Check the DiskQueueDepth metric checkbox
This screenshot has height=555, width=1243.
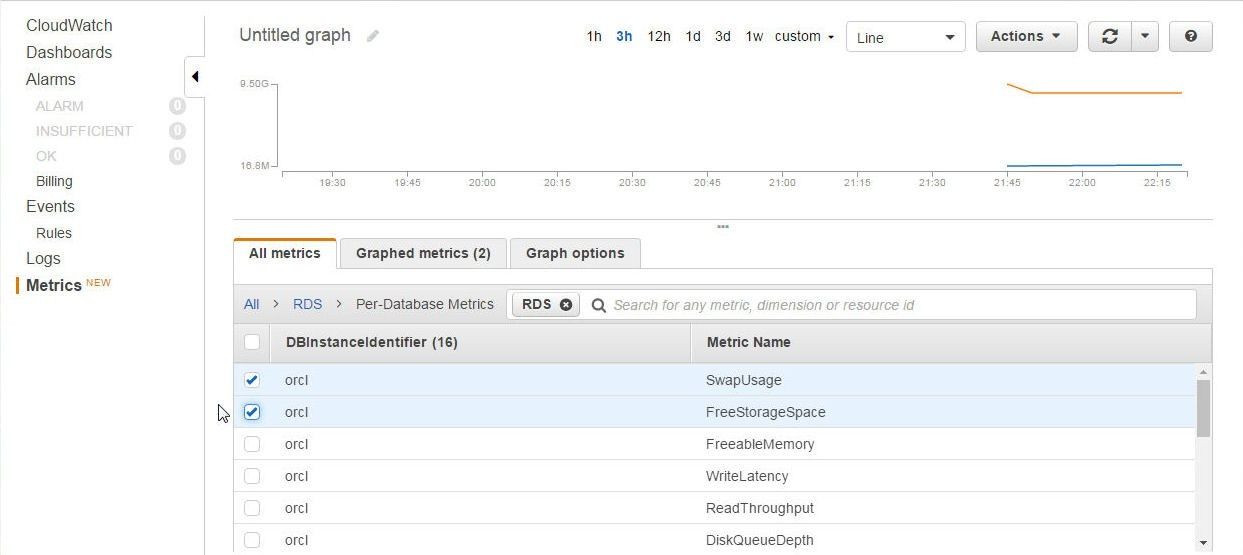point(252,540)
